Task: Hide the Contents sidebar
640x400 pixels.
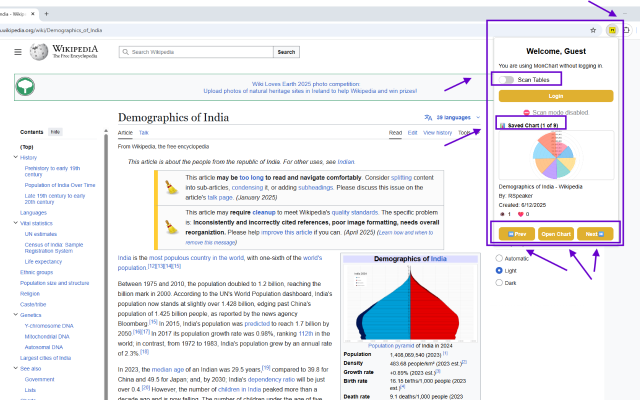Action: pos(55,132)
